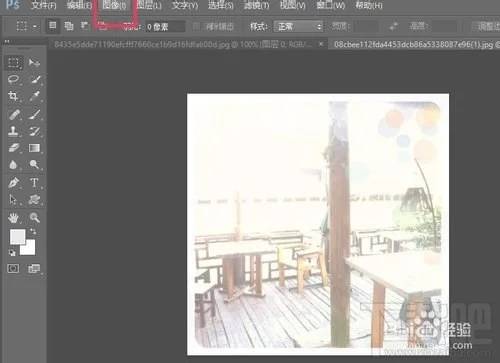500x363 pixels.
Task: Switch to the 08cbee112fda4453 document tab
Action: (x=415, y=44)
